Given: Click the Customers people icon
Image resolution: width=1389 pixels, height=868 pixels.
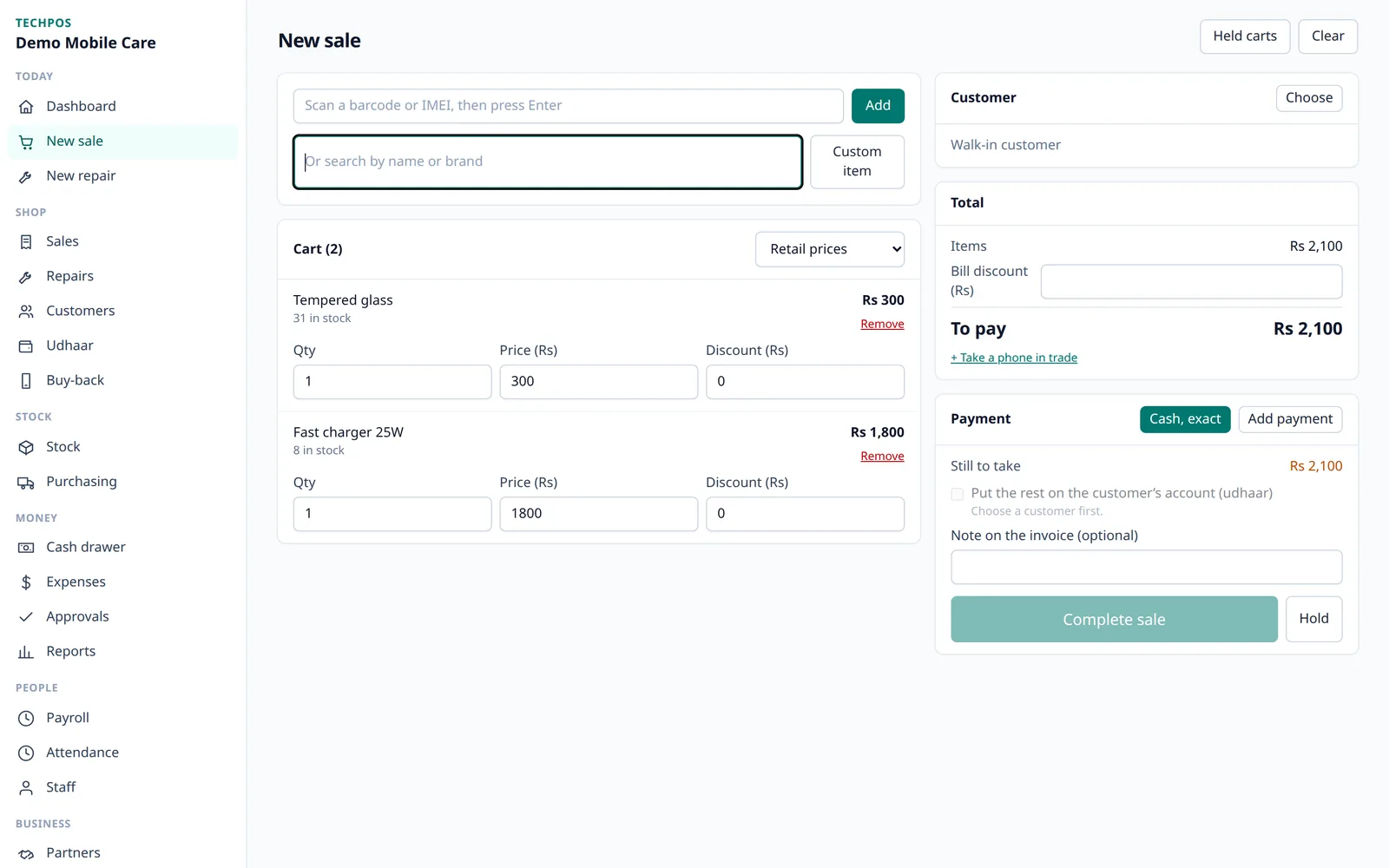Looking at the screenshot, I should (26, 312).
